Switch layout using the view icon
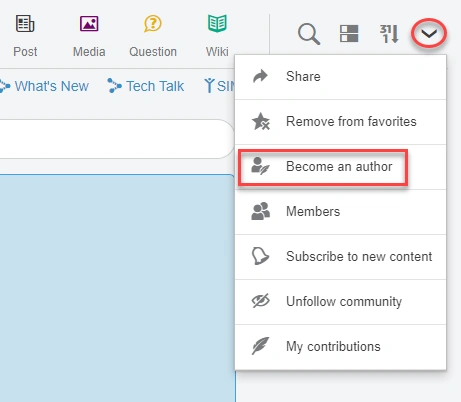Image resolution: width=461 pixels, height=402 pixels. click(x=349, y=34)
